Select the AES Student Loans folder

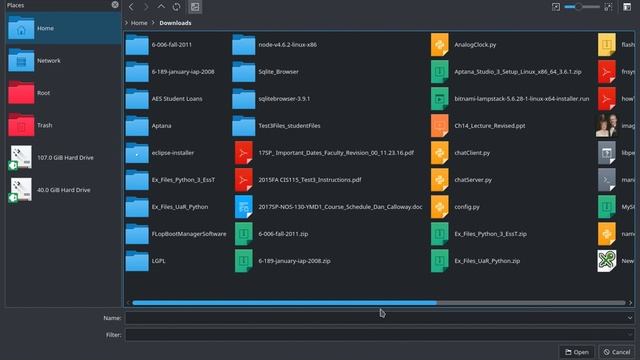coord(164,99)
